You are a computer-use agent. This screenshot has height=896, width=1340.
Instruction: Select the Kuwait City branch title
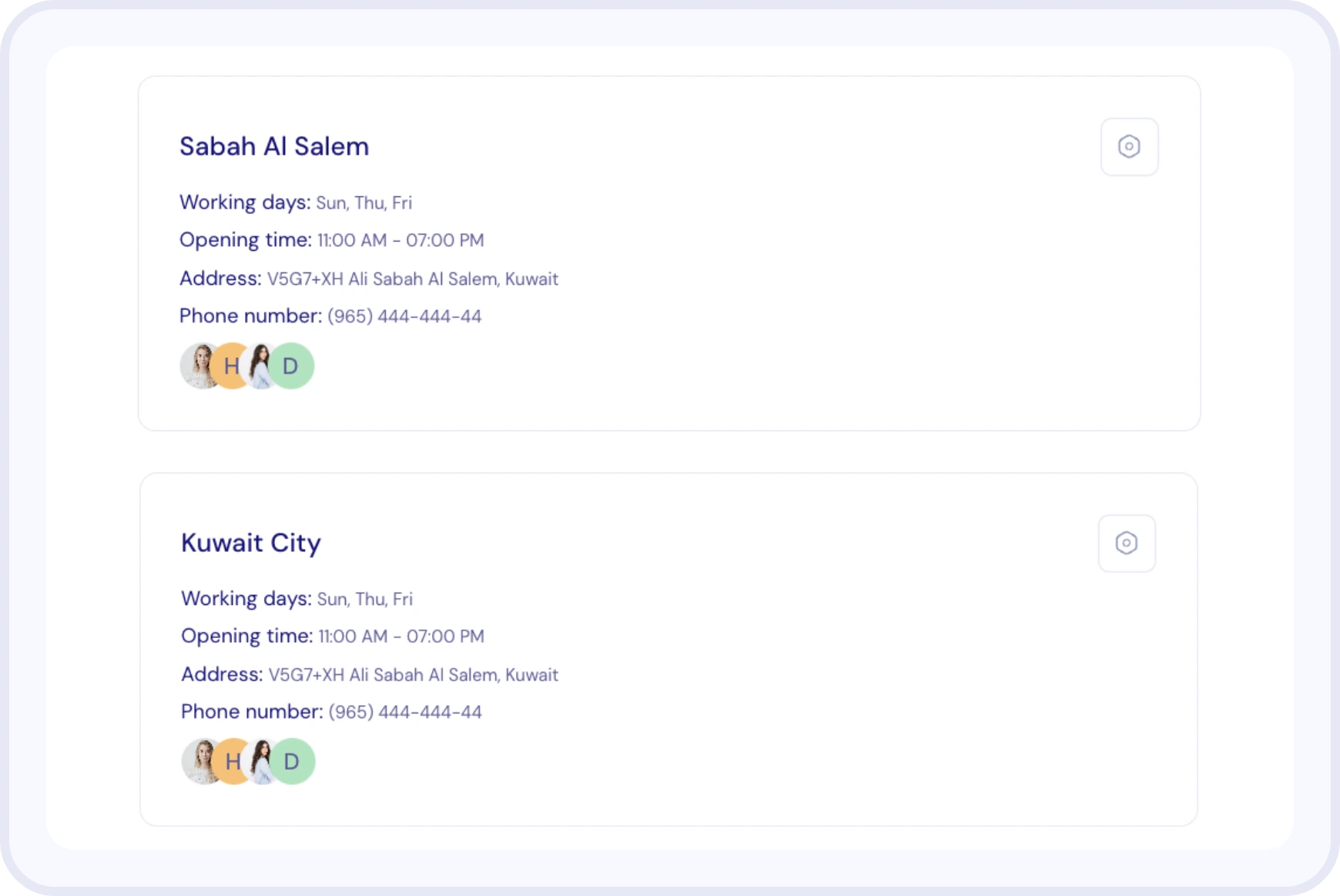251,543
